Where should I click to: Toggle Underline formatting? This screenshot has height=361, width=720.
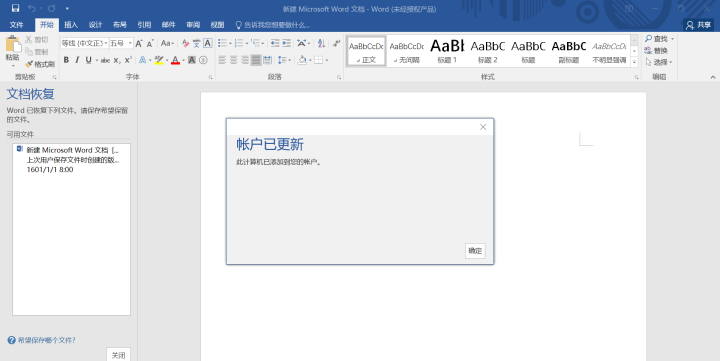coord(89,60)
